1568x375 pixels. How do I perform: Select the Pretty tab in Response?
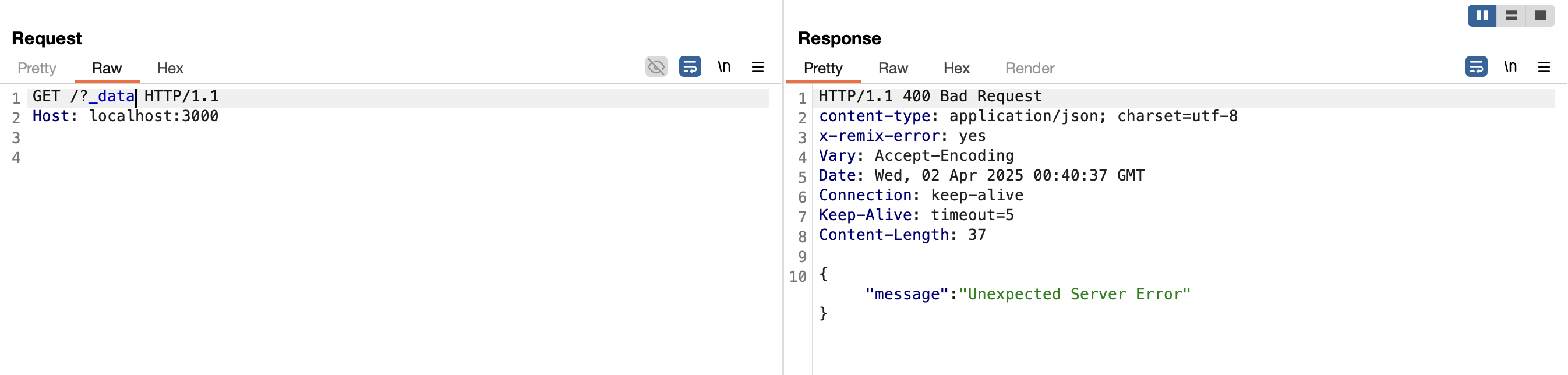tap(823, 68)
